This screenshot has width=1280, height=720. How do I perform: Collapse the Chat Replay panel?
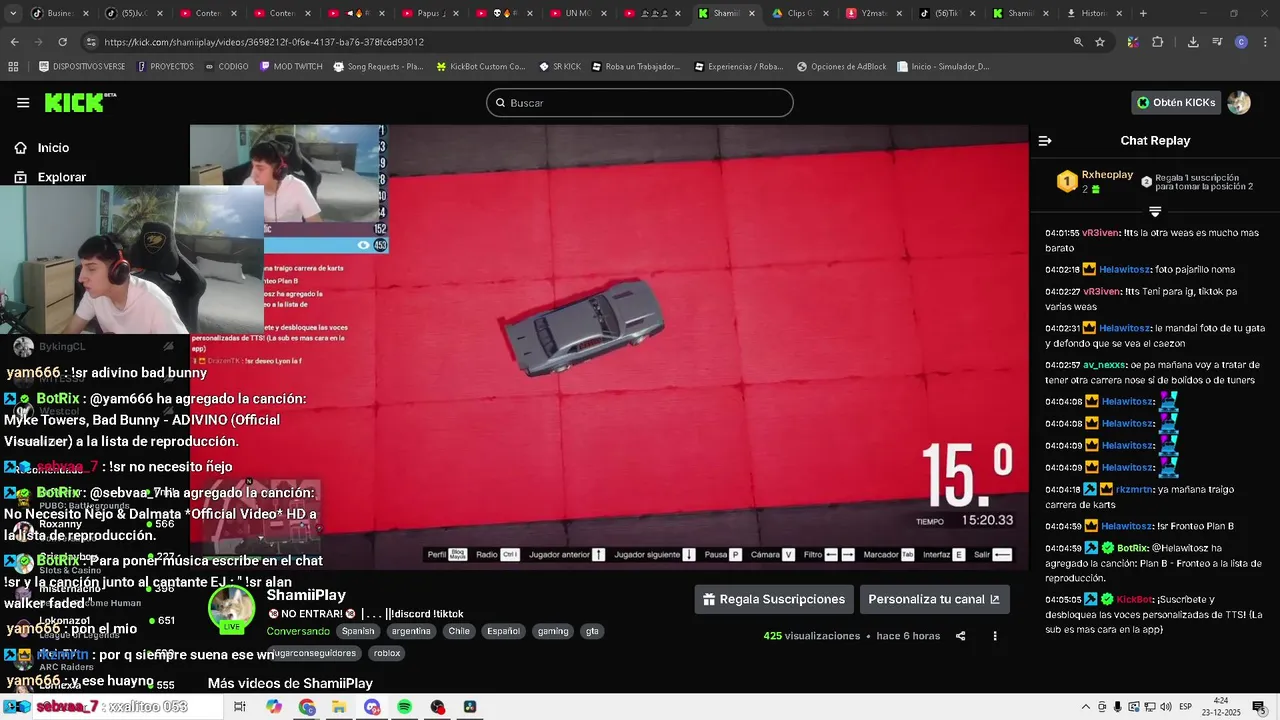[x=1045, y=141]
